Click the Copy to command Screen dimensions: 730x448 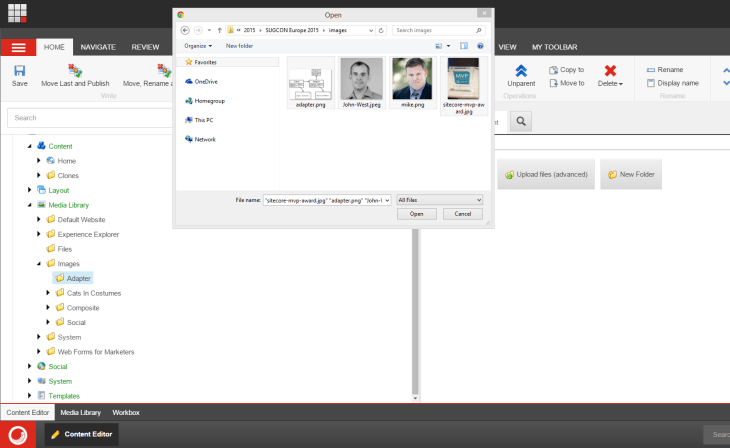point(567,70)
